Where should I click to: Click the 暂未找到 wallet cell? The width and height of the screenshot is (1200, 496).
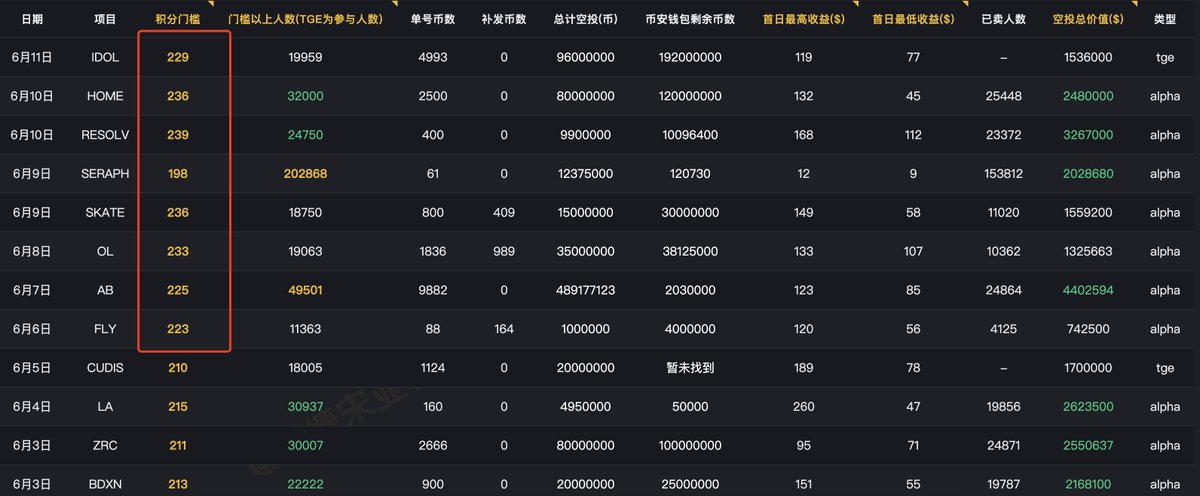pos(690,368)
